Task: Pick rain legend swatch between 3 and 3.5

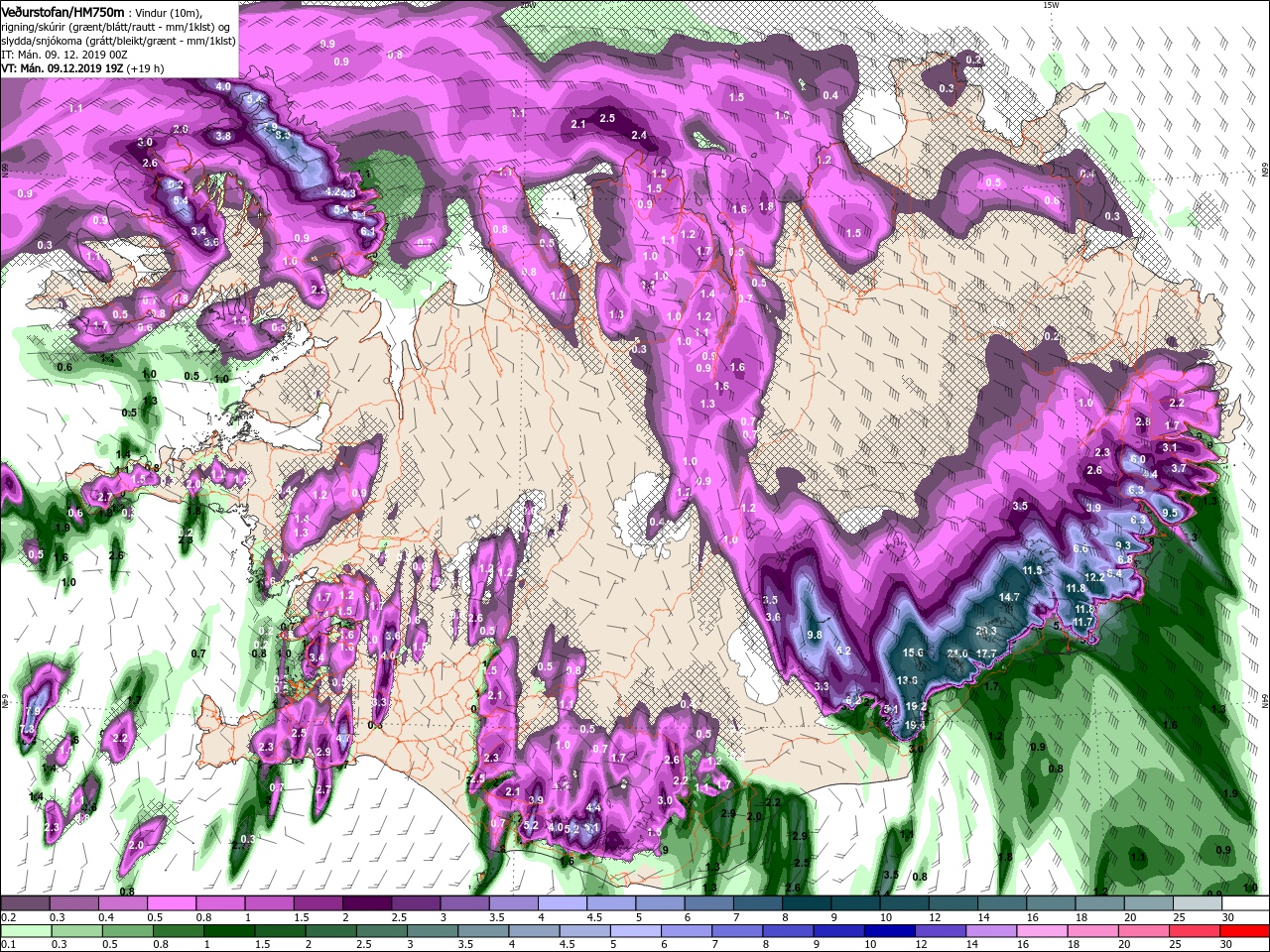Action: tap(434, 931)
